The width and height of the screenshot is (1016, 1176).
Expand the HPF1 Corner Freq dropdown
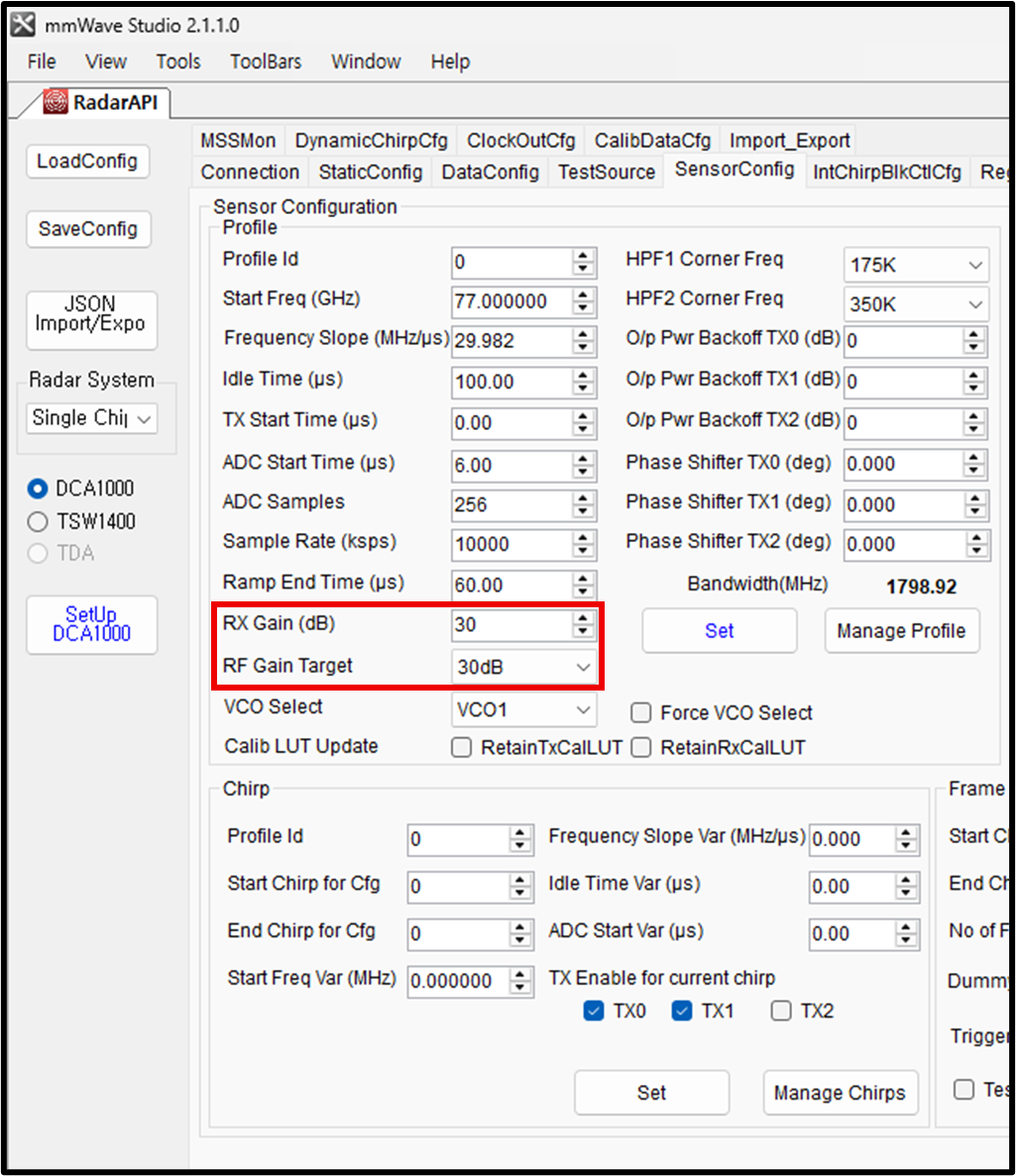pyautogui.click(x=916, y=265)
